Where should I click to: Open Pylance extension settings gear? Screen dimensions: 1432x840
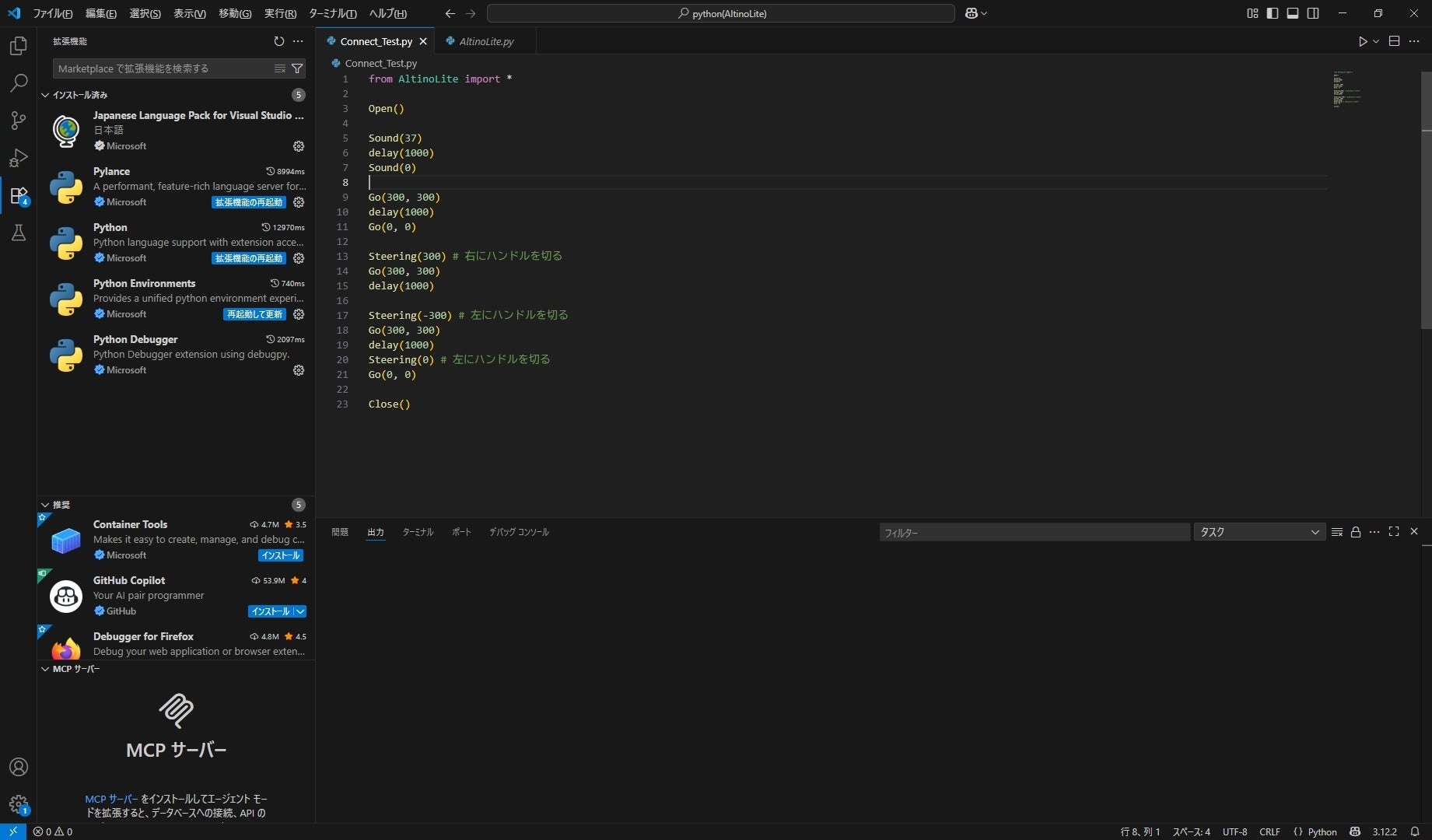(299, 202)
